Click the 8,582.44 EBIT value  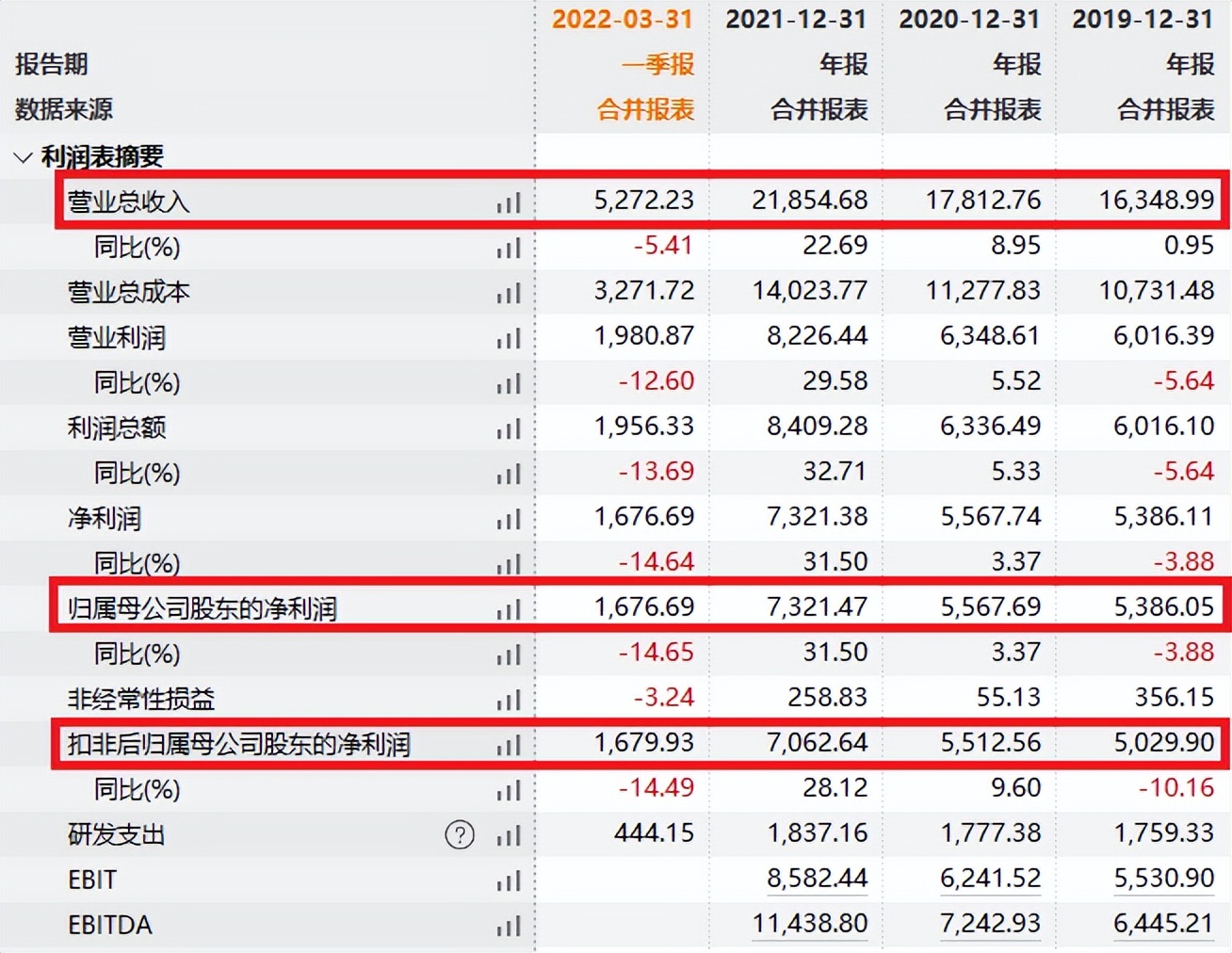[817, 878]
